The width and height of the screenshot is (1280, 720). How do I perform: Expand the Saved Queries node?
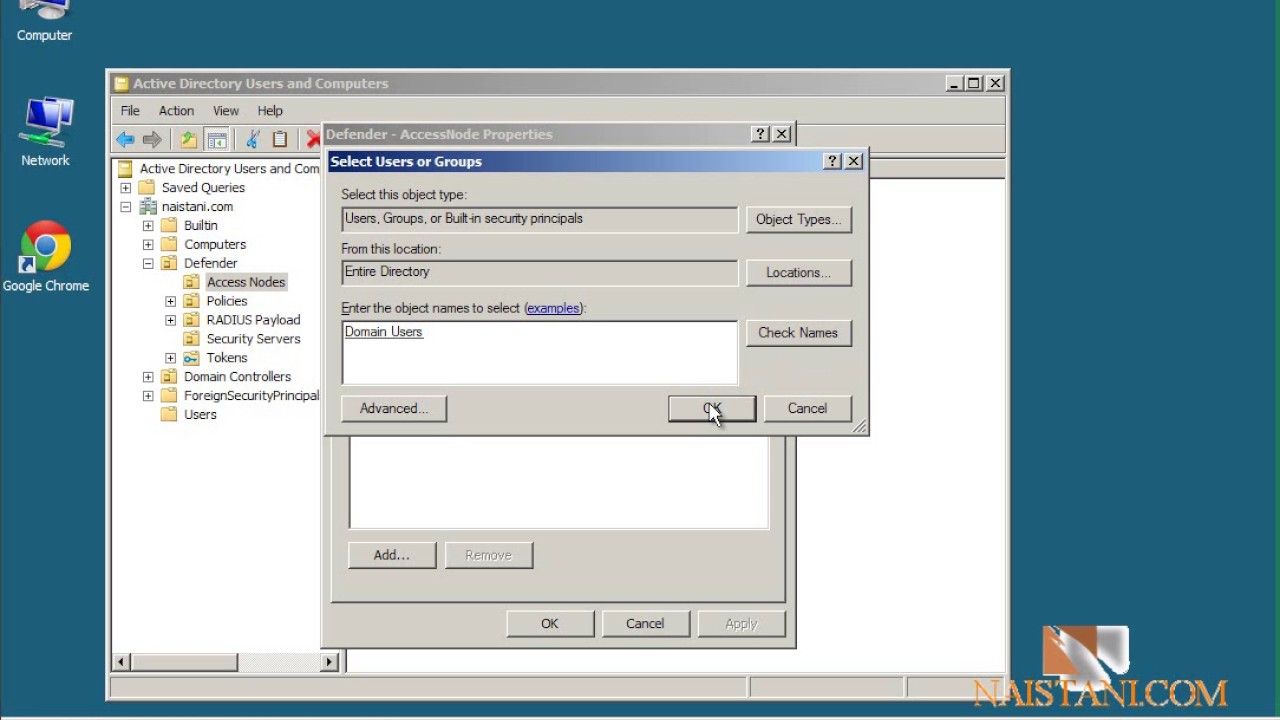(x=125, y=188)
